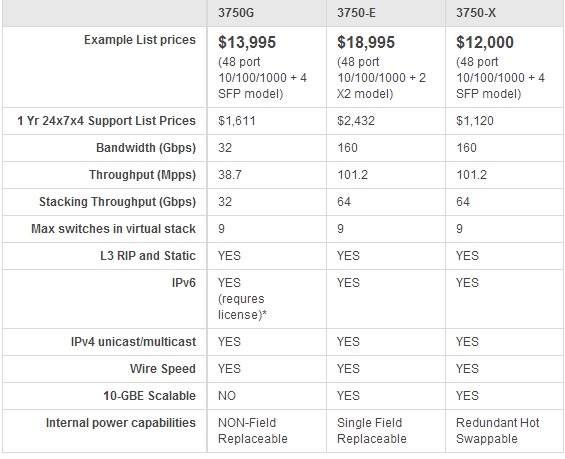Screen dimensions: 565x459
Task: Click the $2,432 support price cell
Action: pos(386,121)
